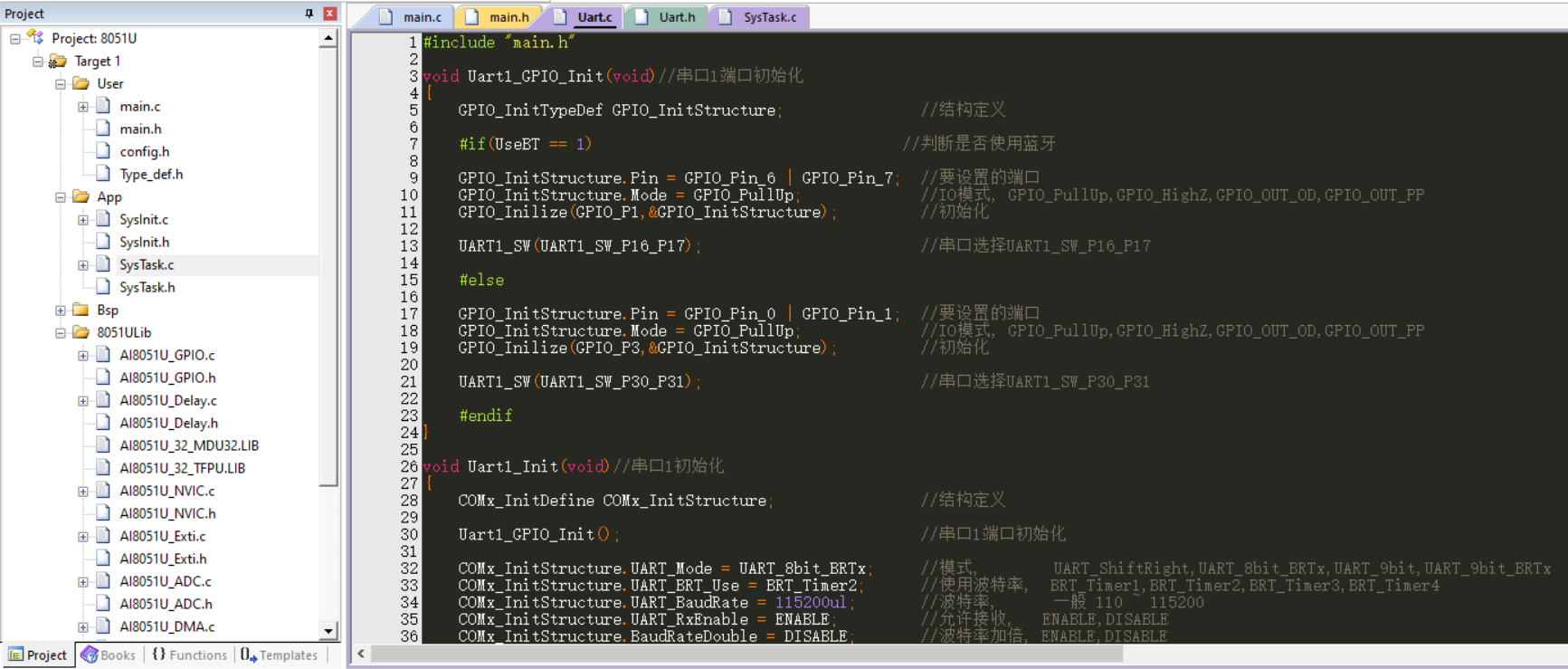Collapse the 8051ULib group
The width and height of the screenshot is (1568, 669).
pyautogui.click(x=61, y=333)
